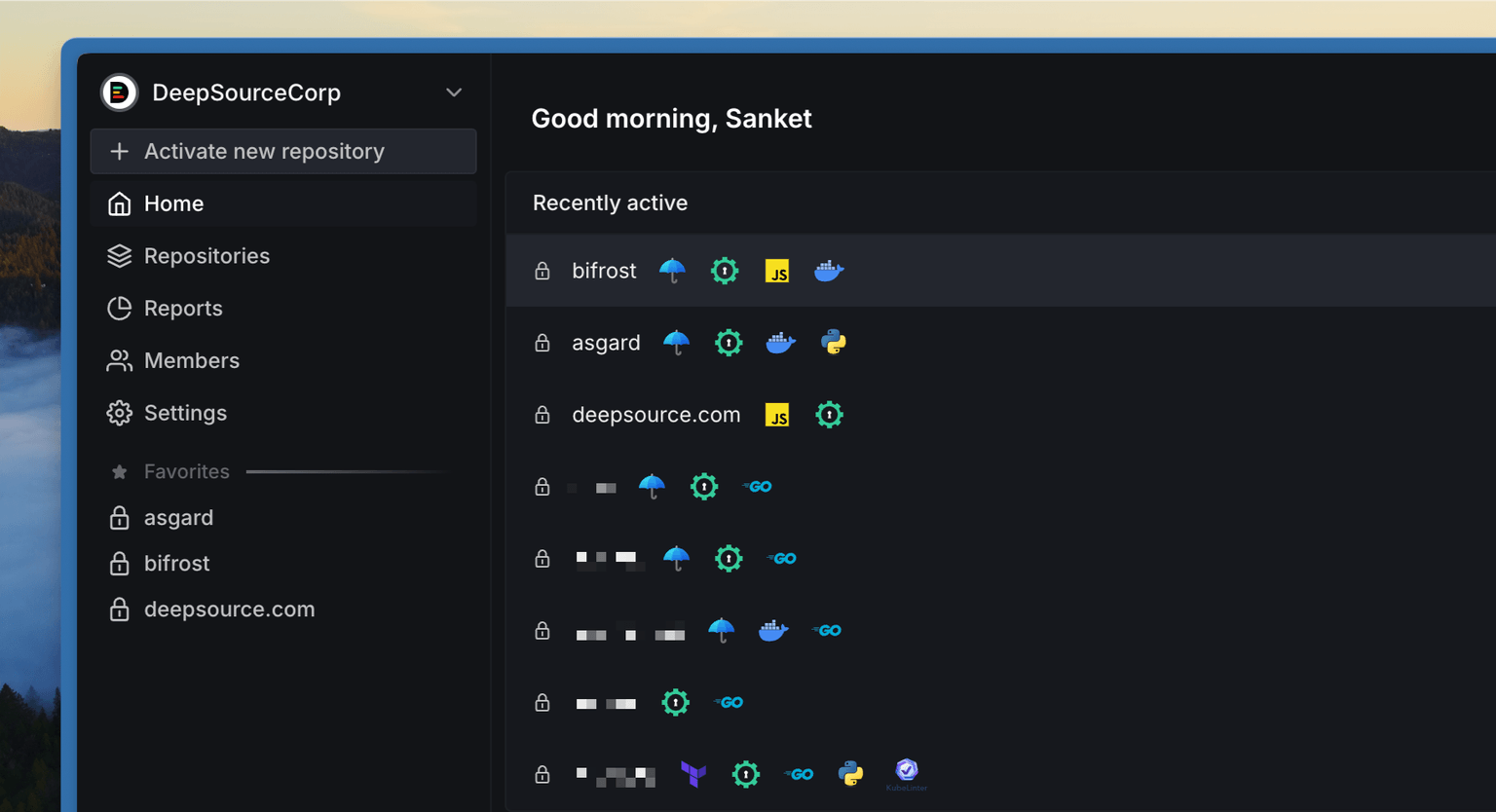Click the Python icon in last row

pyautogui.click(x=851, y=774)
